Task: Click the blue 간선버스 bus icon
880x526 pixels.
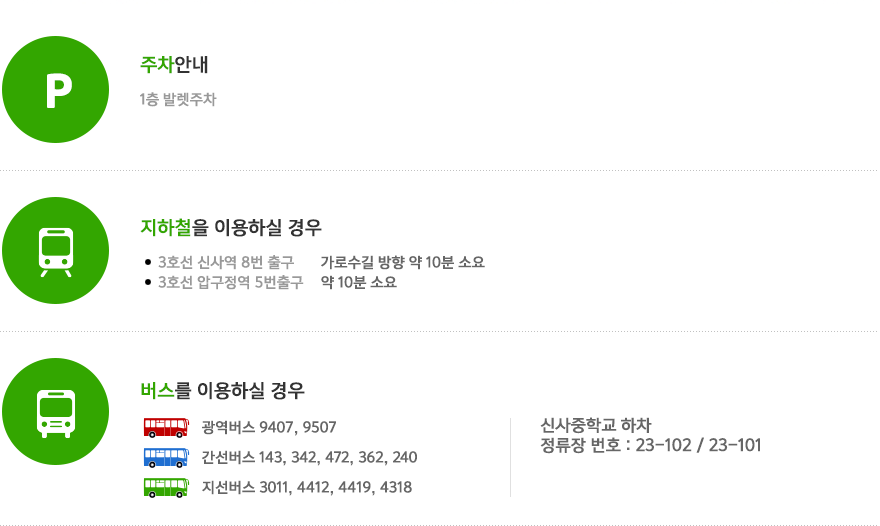Action: pyautogui.click(x=166, y=458)
